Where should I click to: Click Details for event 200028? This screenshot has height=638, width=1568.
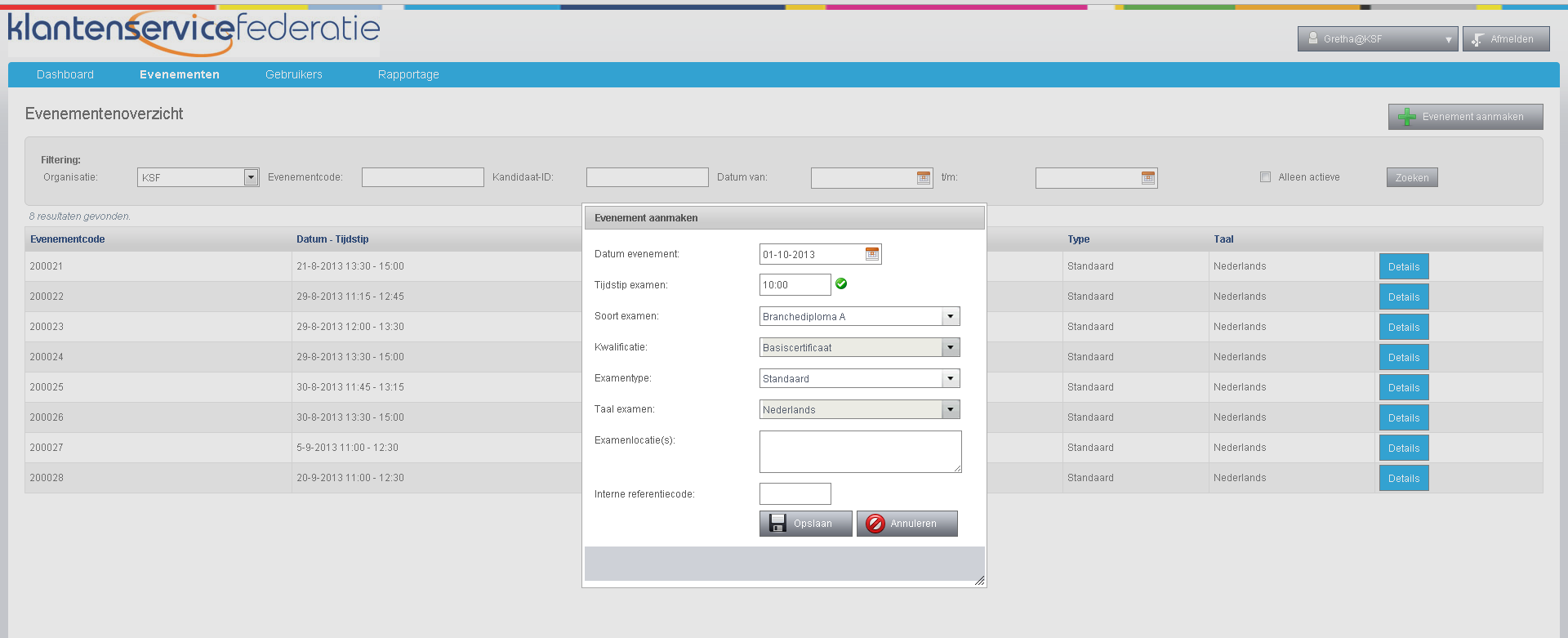pos(1404,478)
